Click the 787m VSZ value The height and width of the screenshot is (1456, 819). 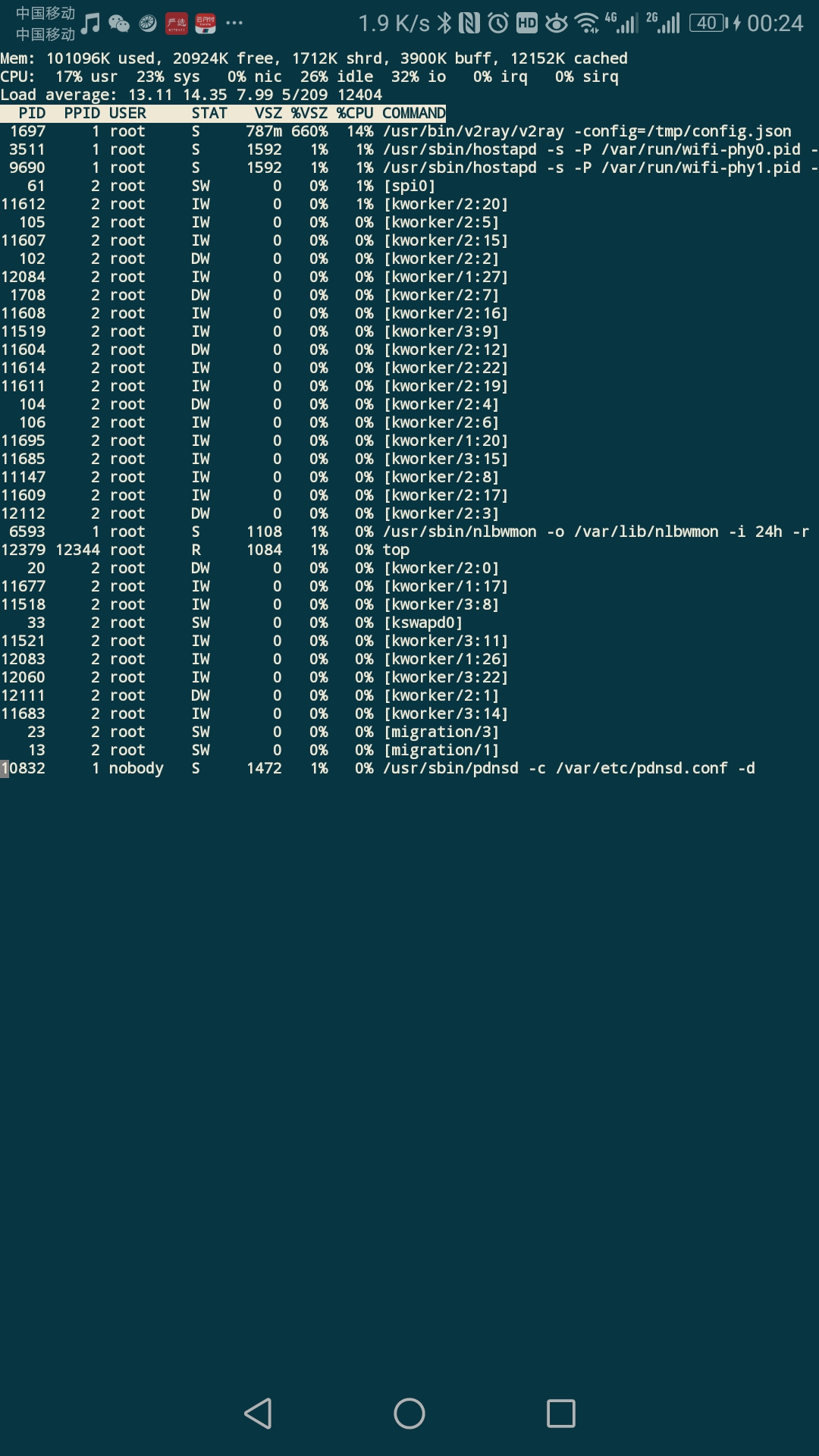264,131
